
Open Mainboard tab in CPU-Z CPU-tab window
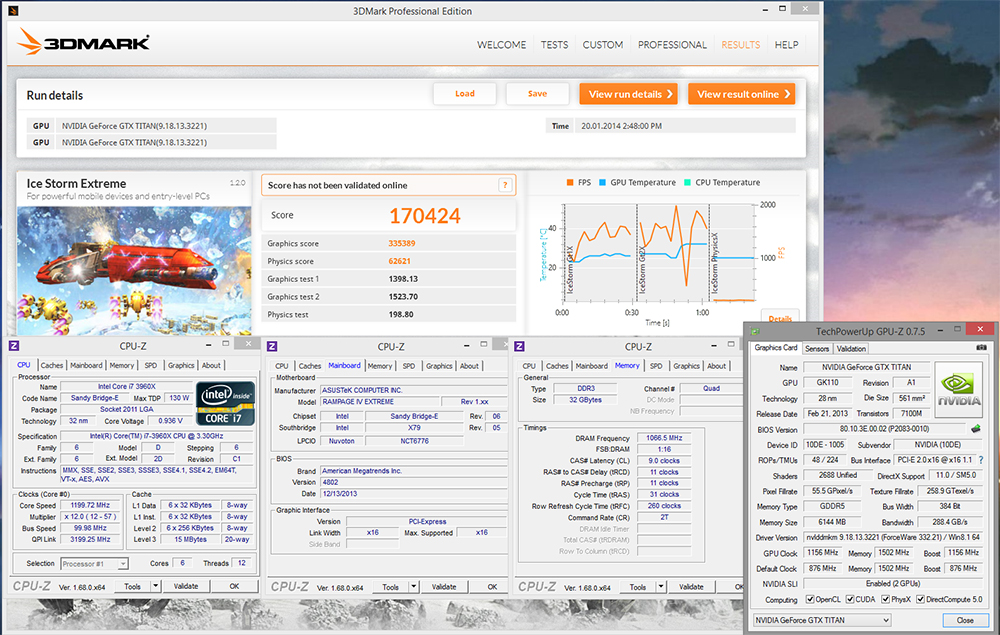(86, 365)
